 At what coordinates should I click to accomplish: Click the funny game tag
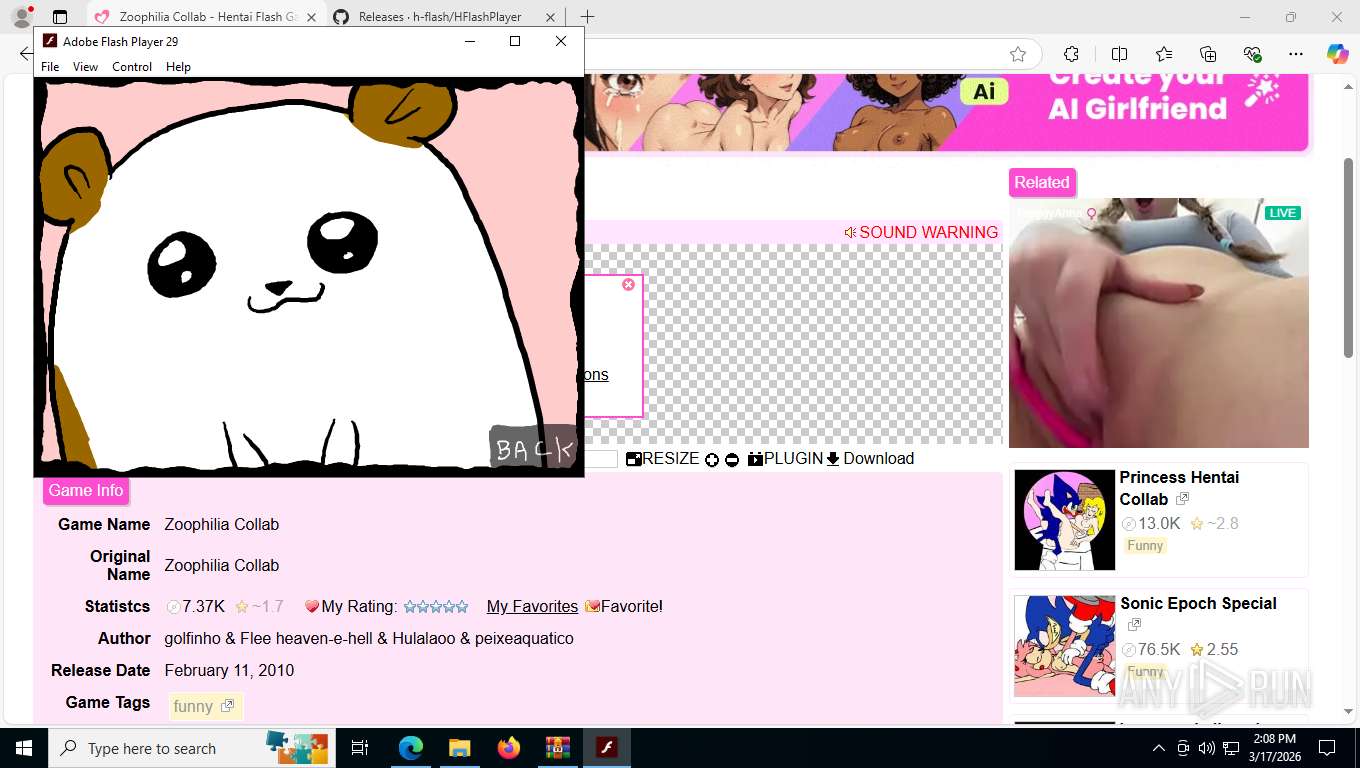(204, 706)
